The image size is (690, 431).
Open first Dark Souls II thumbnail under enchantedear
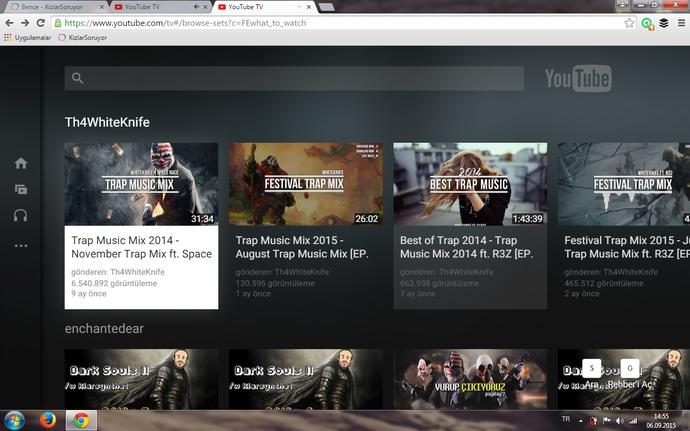click(x=141, y=379)
